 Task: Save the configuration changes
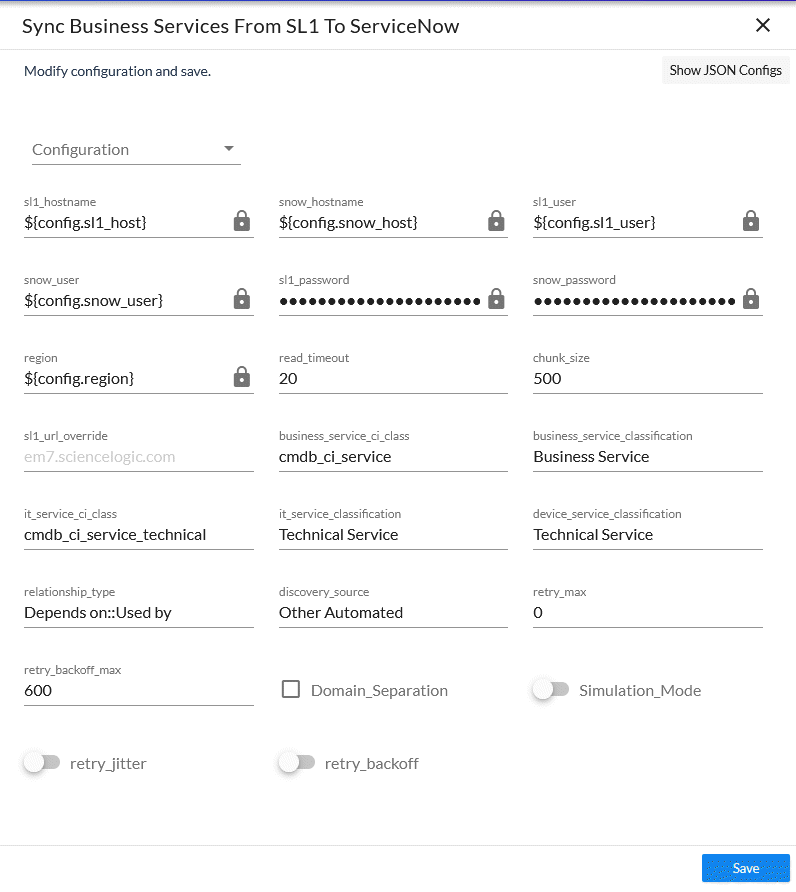point(745,868)
